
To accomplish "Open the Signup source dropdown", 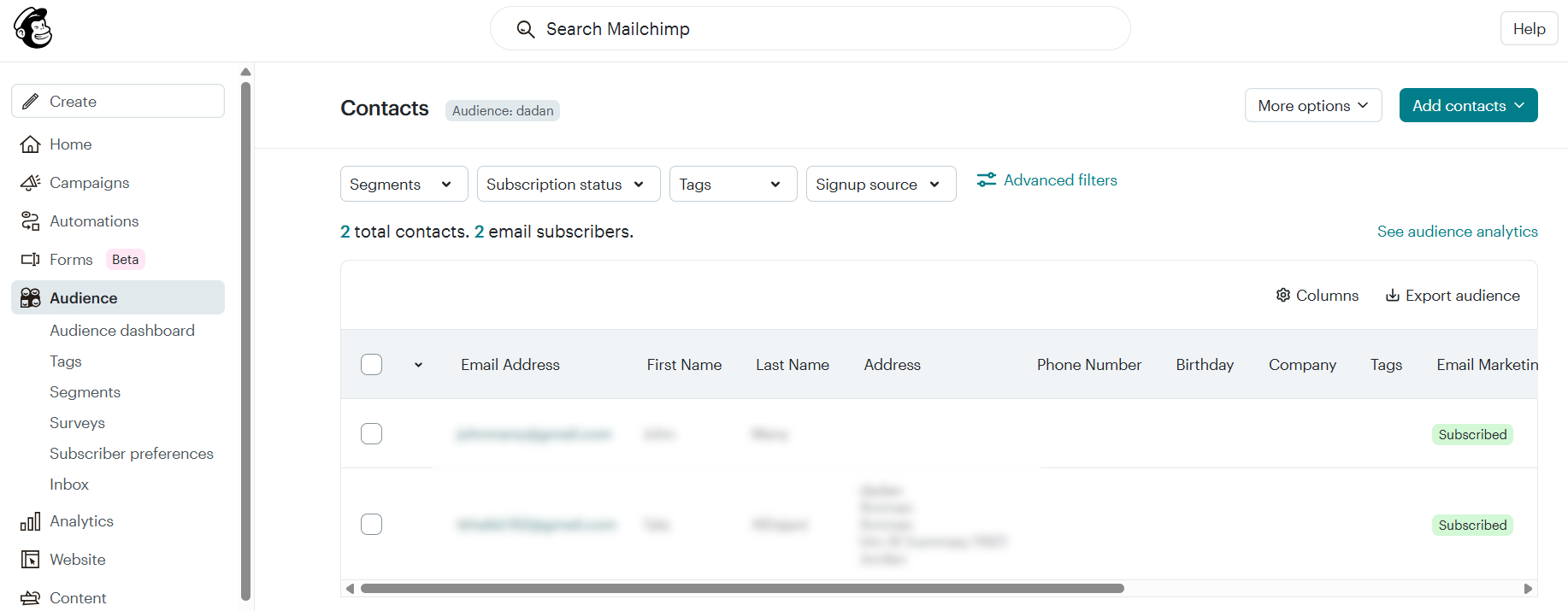I will tap(881, 184).
